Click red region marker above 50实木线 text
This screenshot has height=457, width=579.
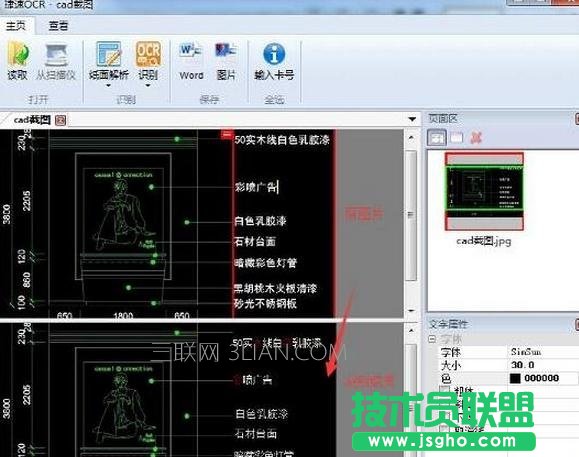(x=227, y=134)
